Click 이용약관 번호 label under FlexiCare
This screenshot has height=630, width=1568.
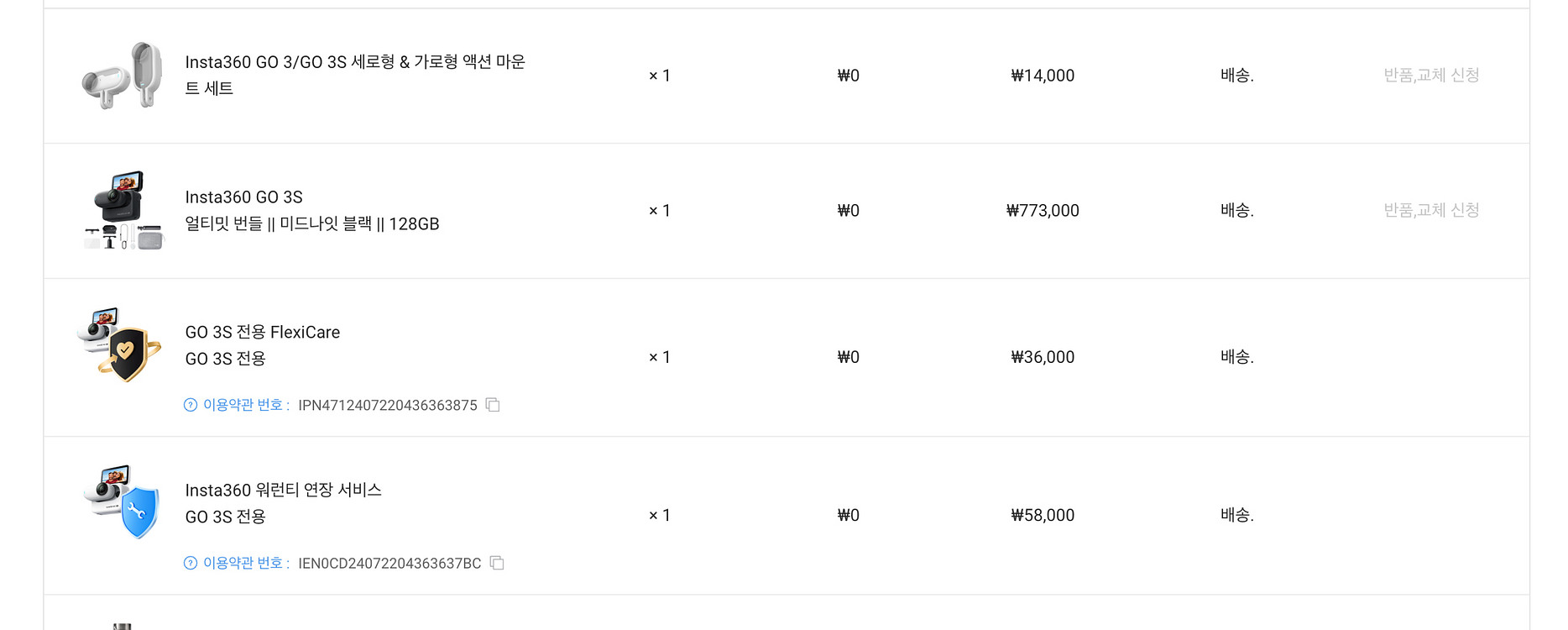pos(243,405)
